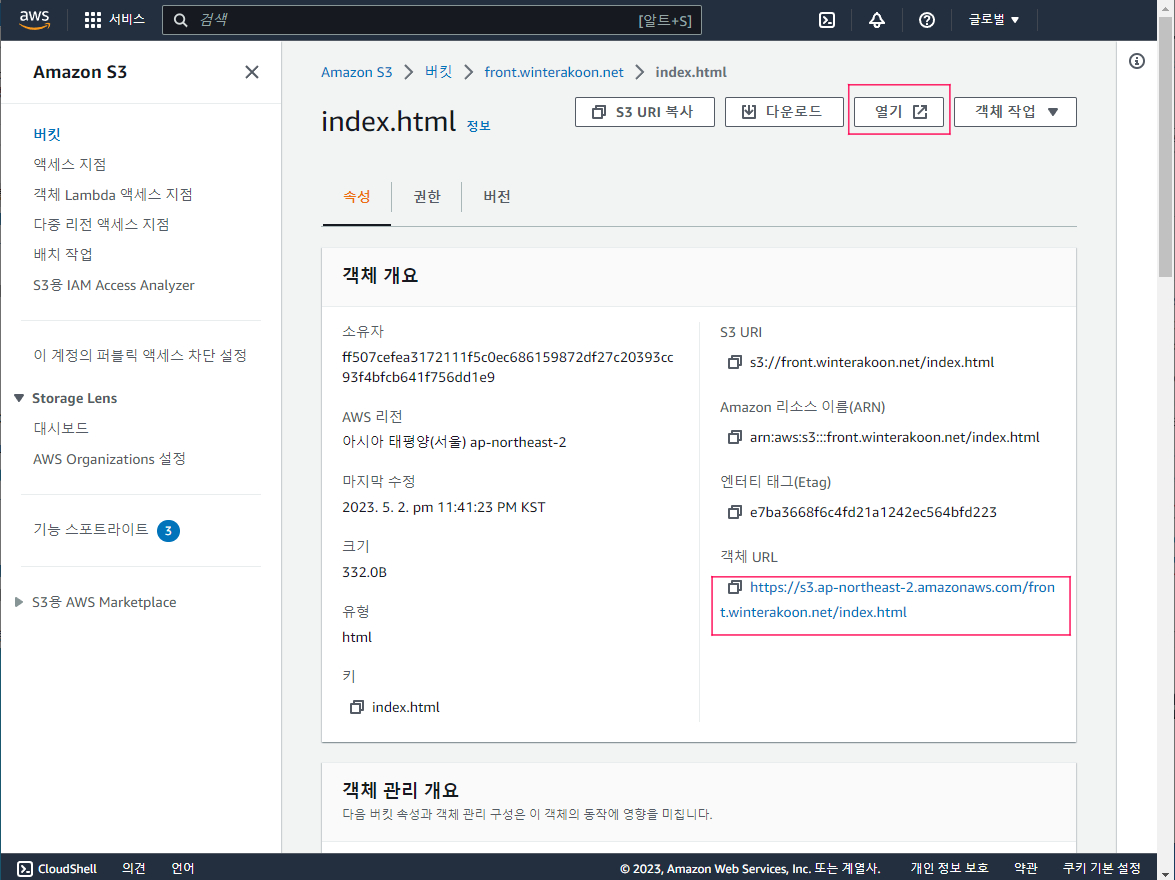Open S3용 IAM Access Analyzer

(114, 285)
